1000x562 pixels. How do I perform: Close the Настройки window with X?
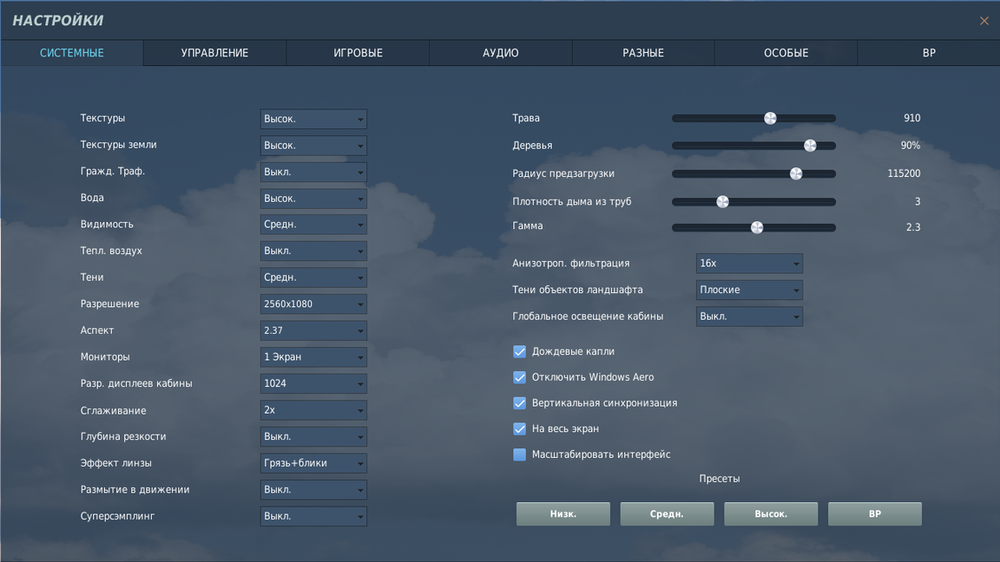point(984,21)
